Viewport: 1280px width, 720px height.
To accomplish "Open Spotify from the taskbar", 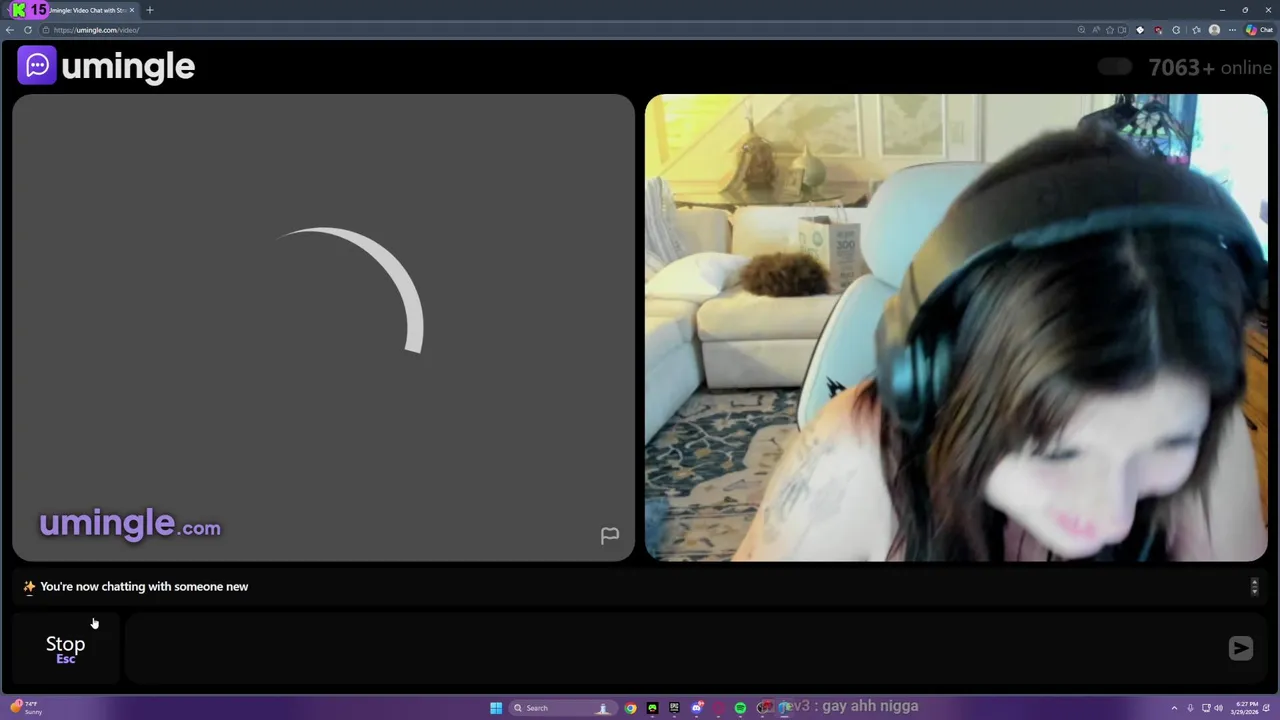I will coord(740,708).
